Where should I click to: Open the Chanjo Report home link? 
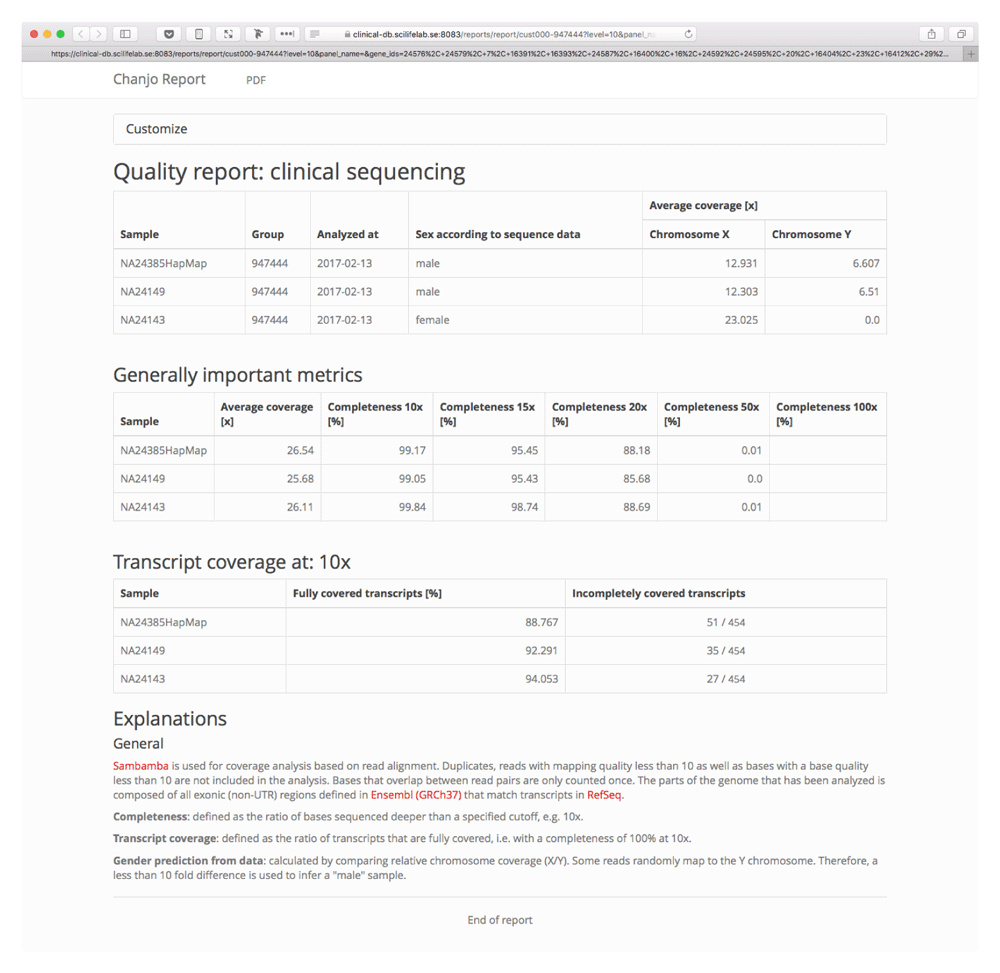point(159,79)
